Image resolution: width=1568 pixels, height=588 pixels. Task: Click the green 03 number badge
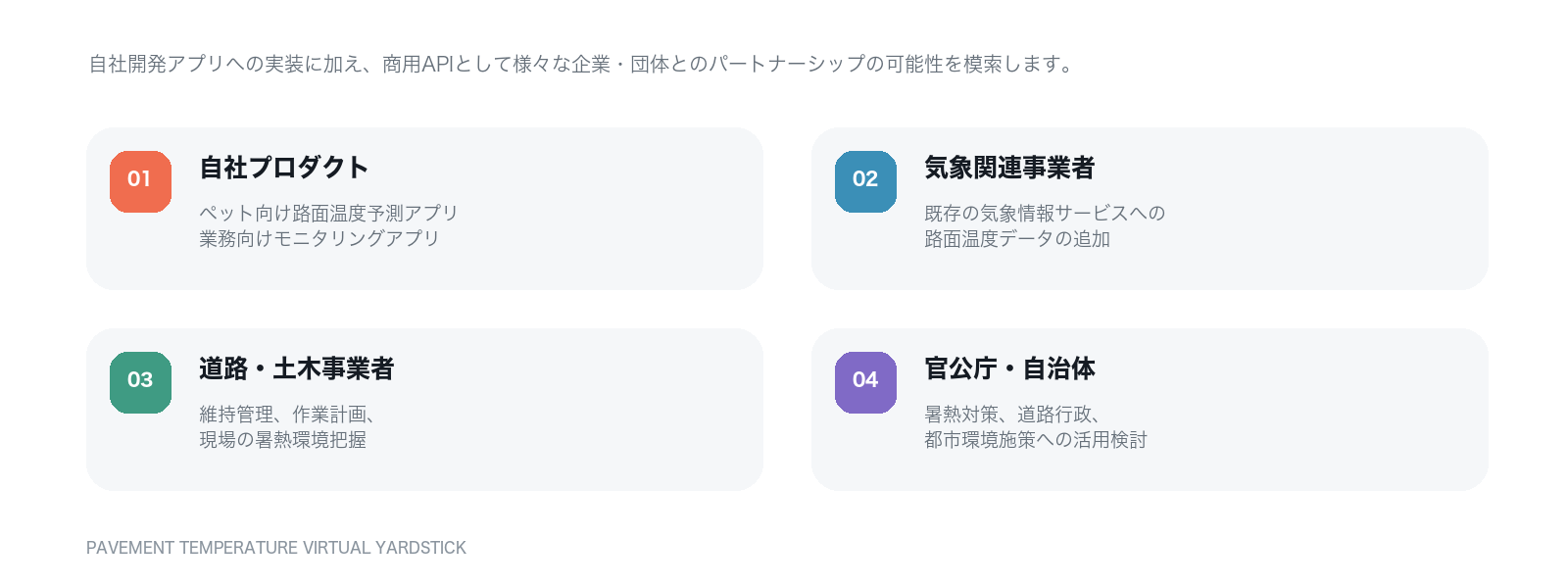140,382
